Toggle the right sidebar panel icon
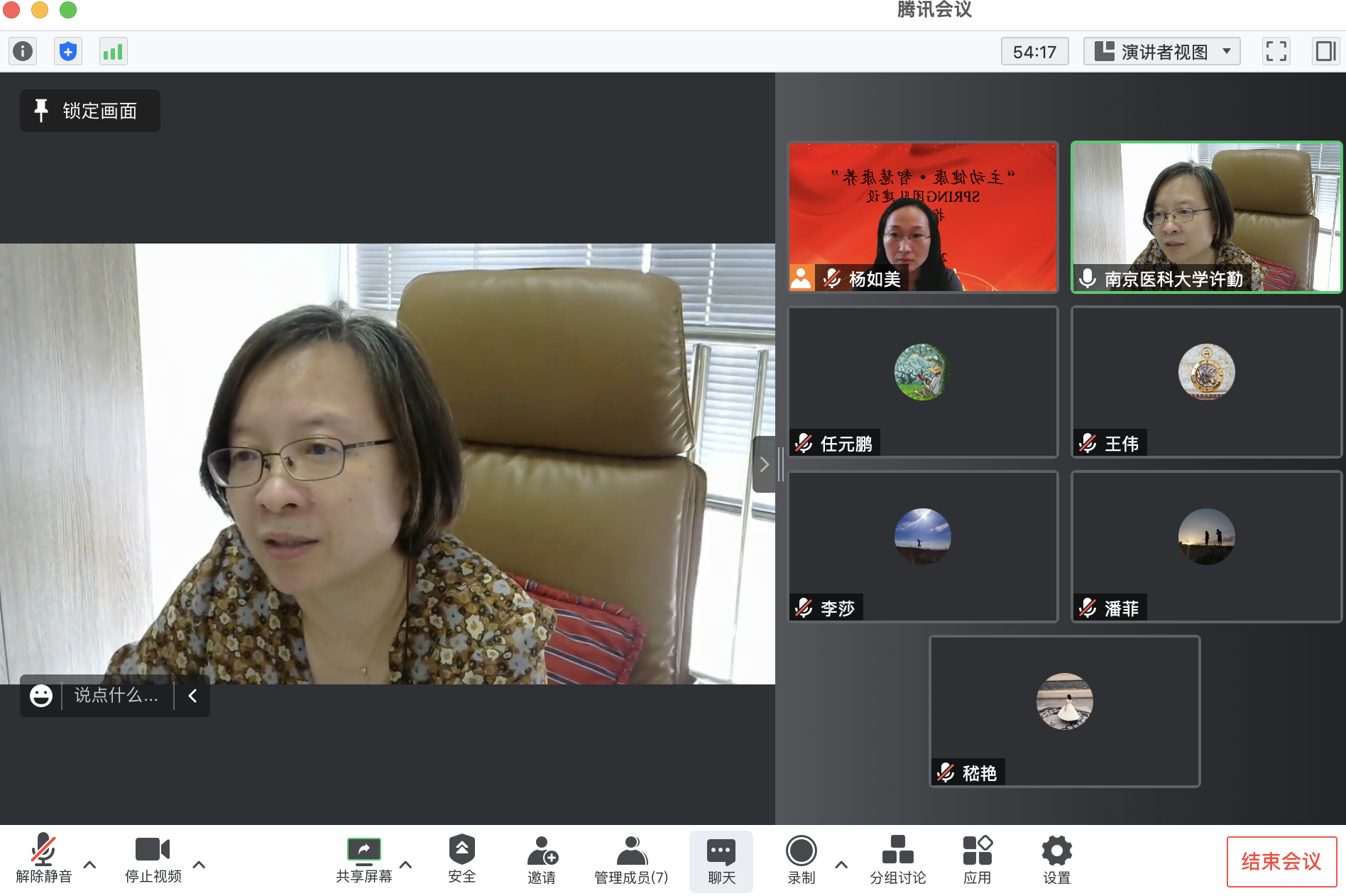This screenshot has width=1346, height=896. tap(1325, 51)
